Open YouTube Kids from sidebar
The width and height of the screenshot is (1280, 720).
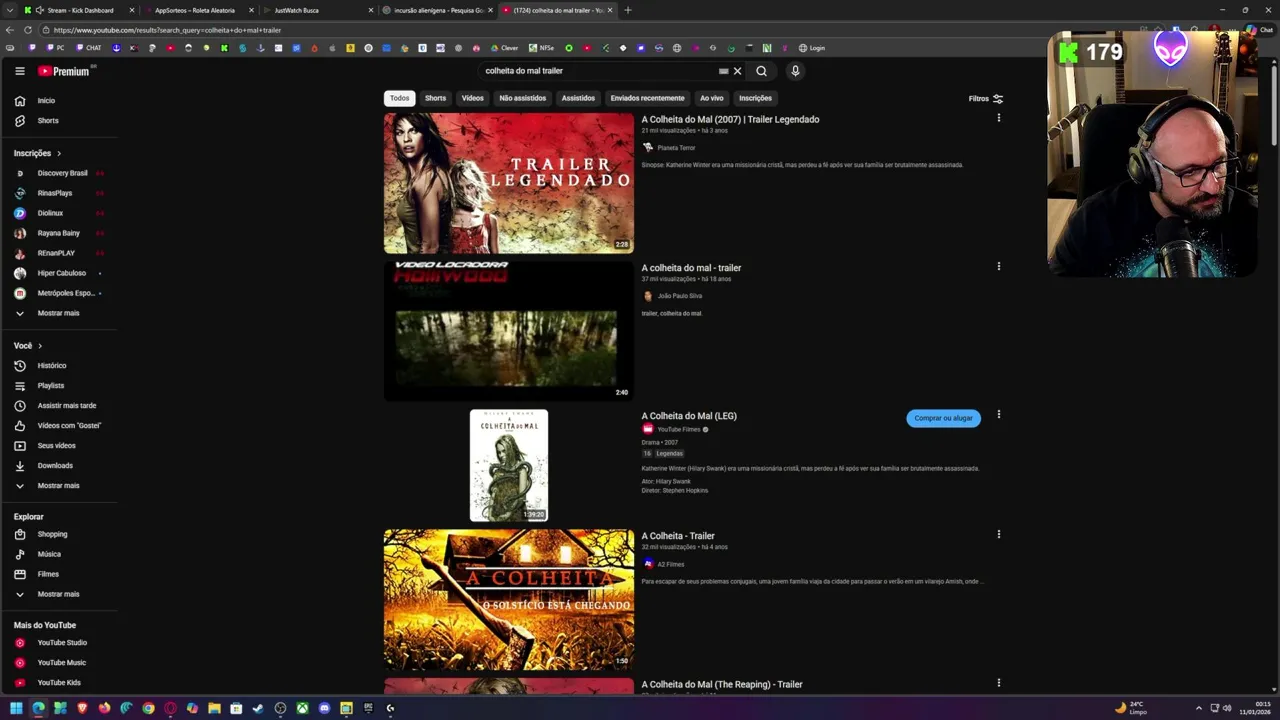[x=58, y=682]
